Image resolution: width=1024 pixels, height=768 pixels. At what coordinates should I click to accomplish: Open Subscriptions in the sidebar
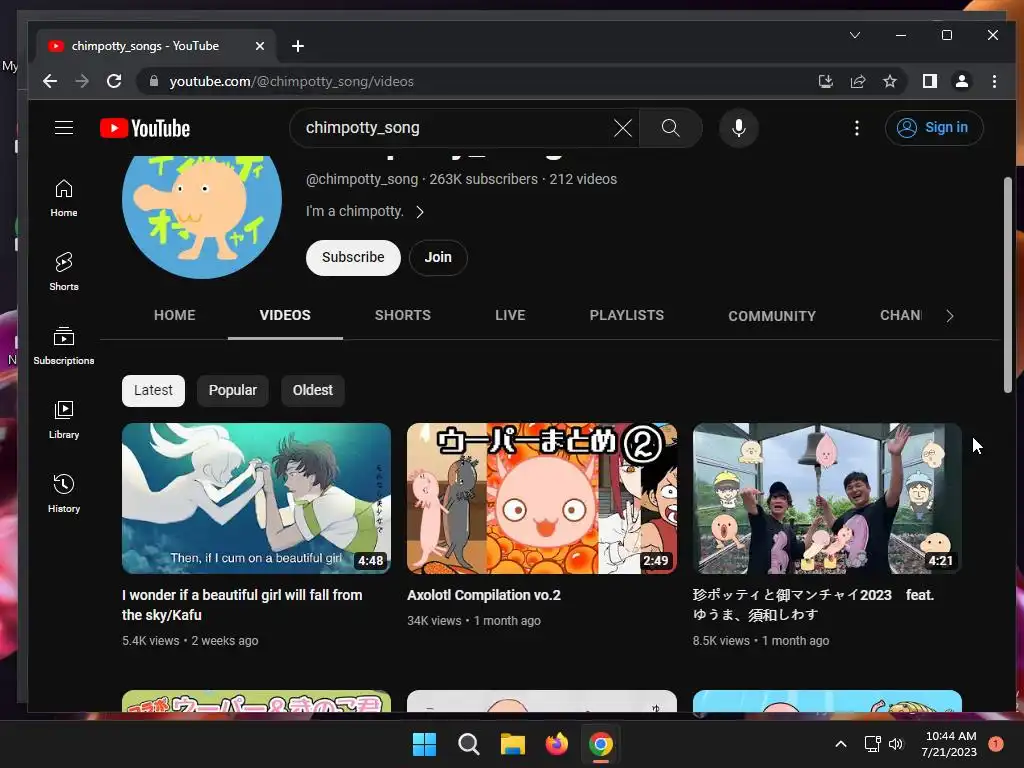coord(64,345)
